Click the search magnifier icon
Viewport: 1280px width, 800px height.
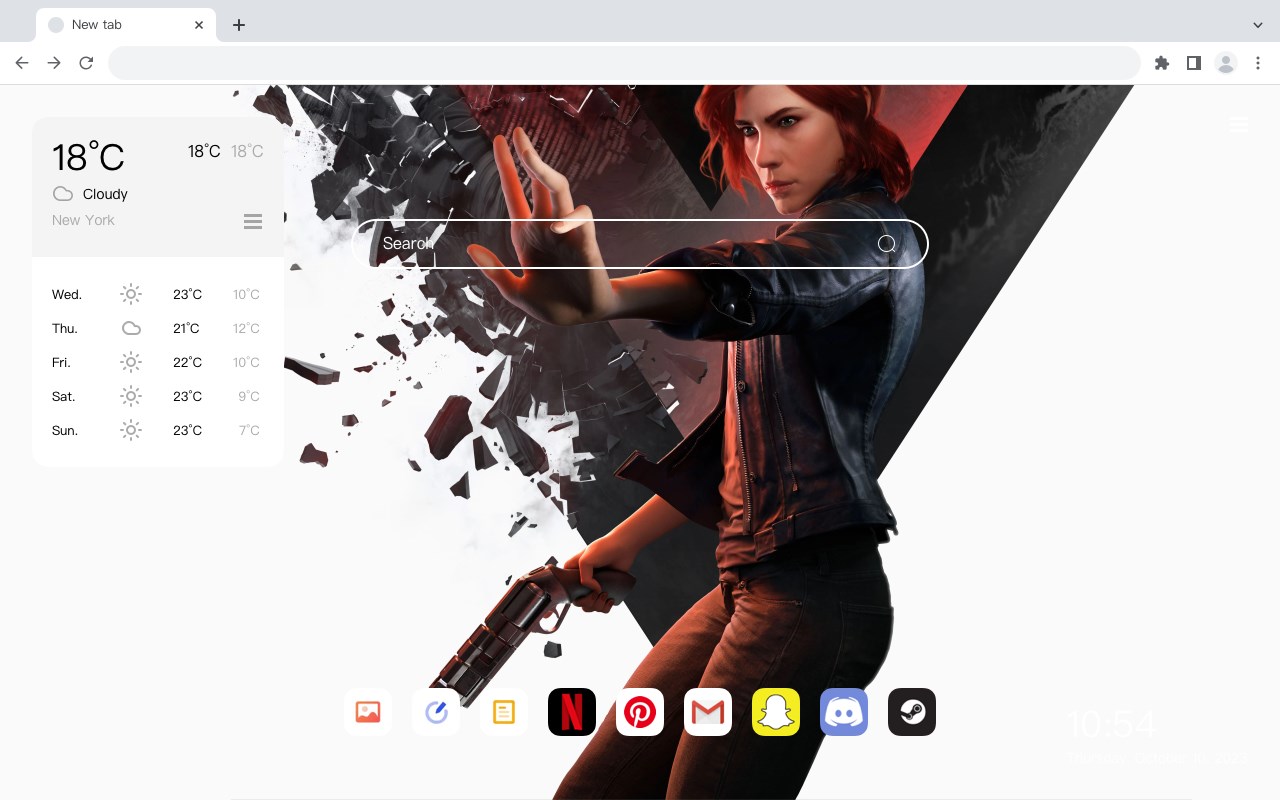click(886, 244)
